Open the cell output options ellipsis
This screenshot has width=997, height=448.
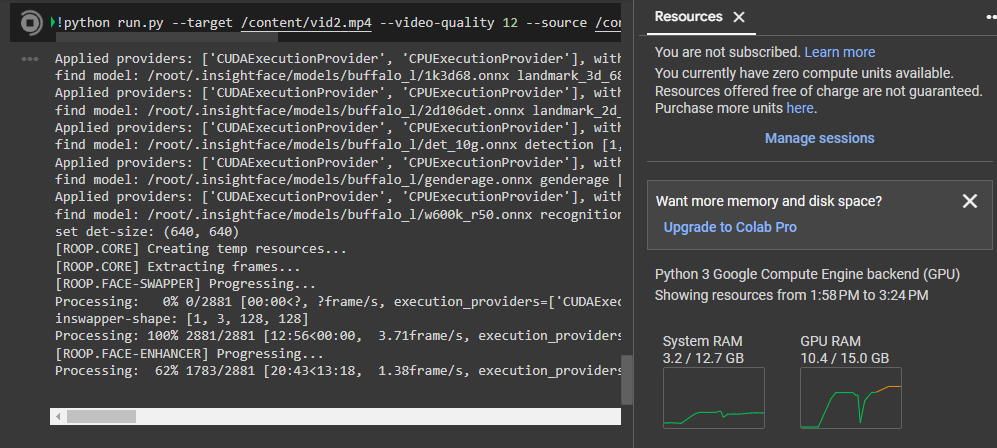click(x=30, y=60)
